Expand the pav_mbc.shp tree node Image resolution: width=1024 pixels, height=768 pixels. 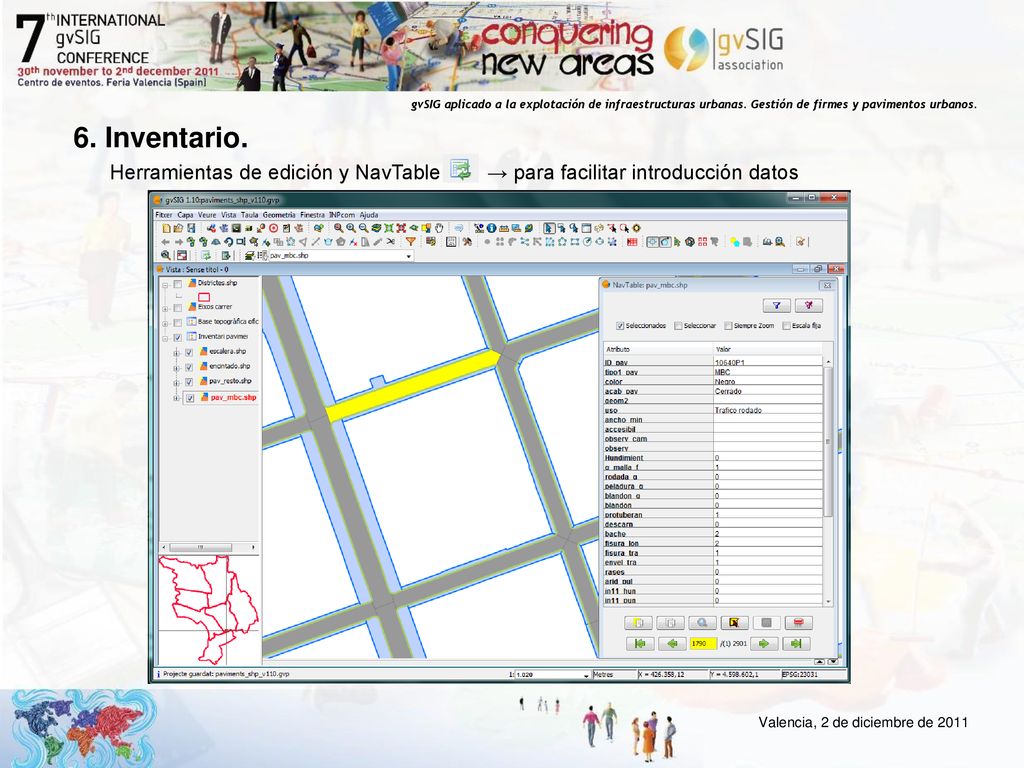point(176,398)
